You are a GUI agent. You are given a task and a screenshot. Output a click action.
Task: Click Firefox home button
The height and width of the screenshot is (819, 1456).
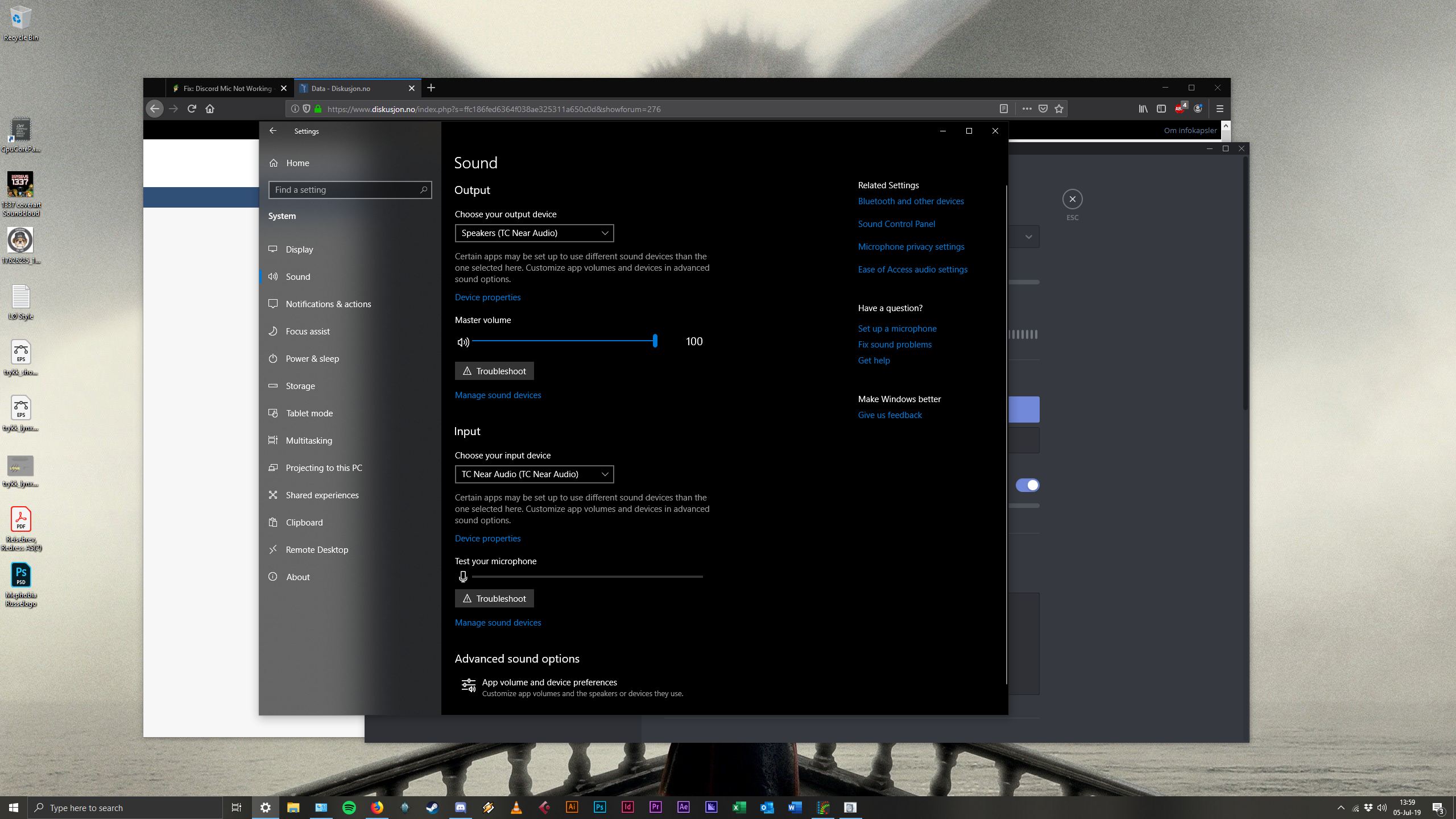click(210, 109)
